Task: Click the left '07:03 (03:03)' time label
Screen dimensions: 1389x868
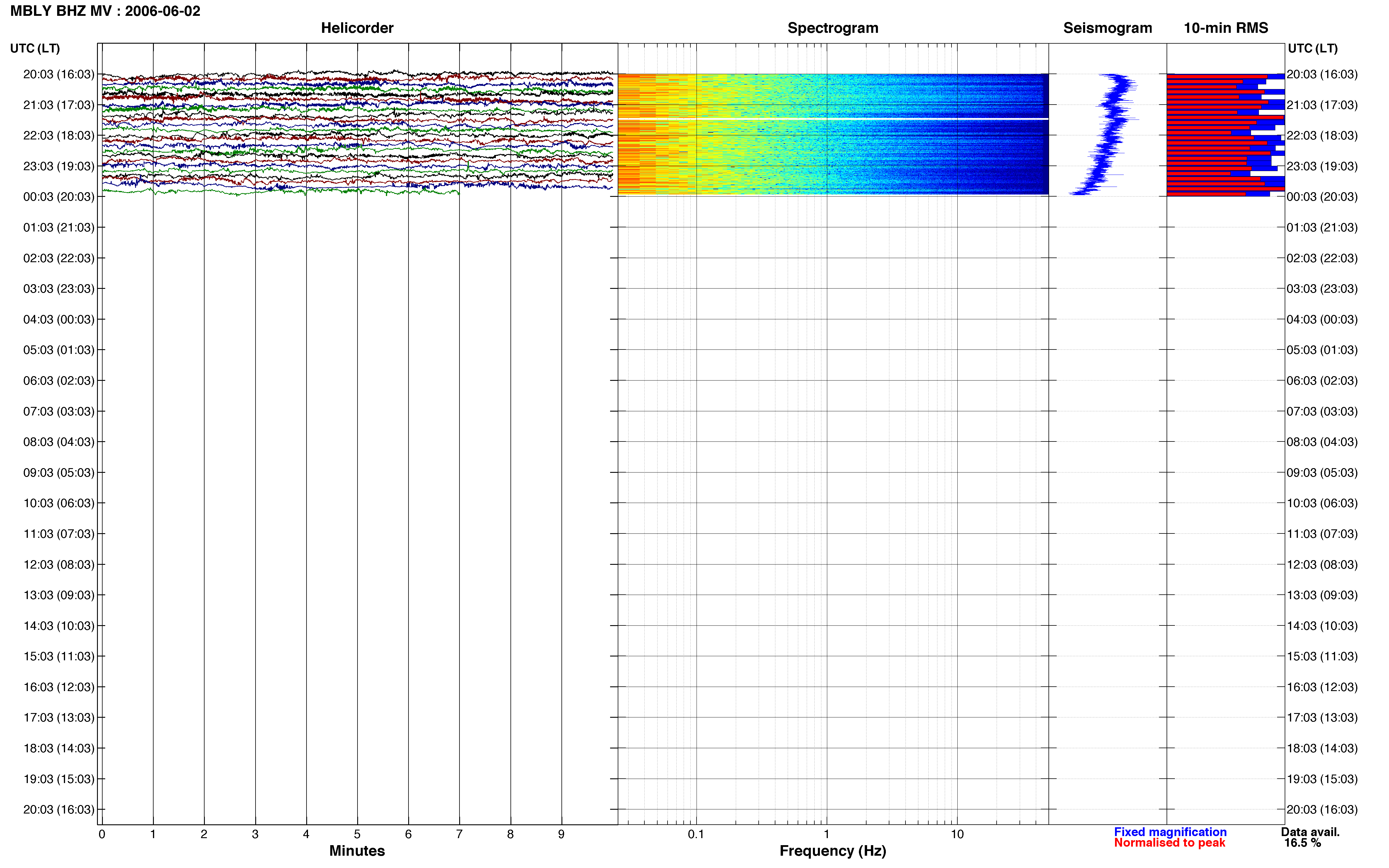Action: 59,411
